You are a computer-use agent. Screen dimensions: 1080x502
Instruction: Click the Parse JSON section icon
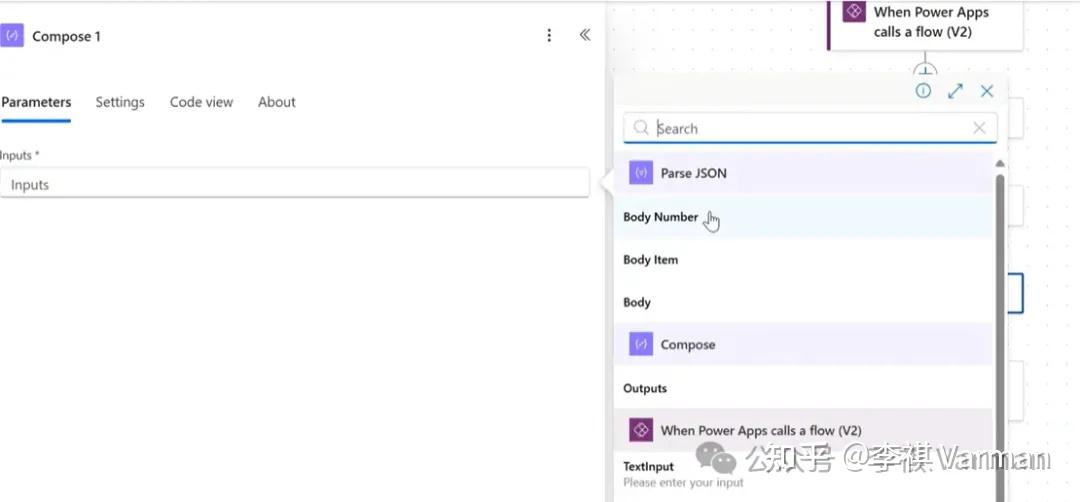coord(641,174)
